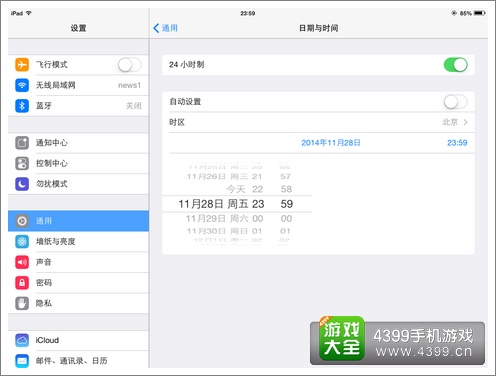Tap the 墙纸与亮度 wallpaper icon

point(22,241)
